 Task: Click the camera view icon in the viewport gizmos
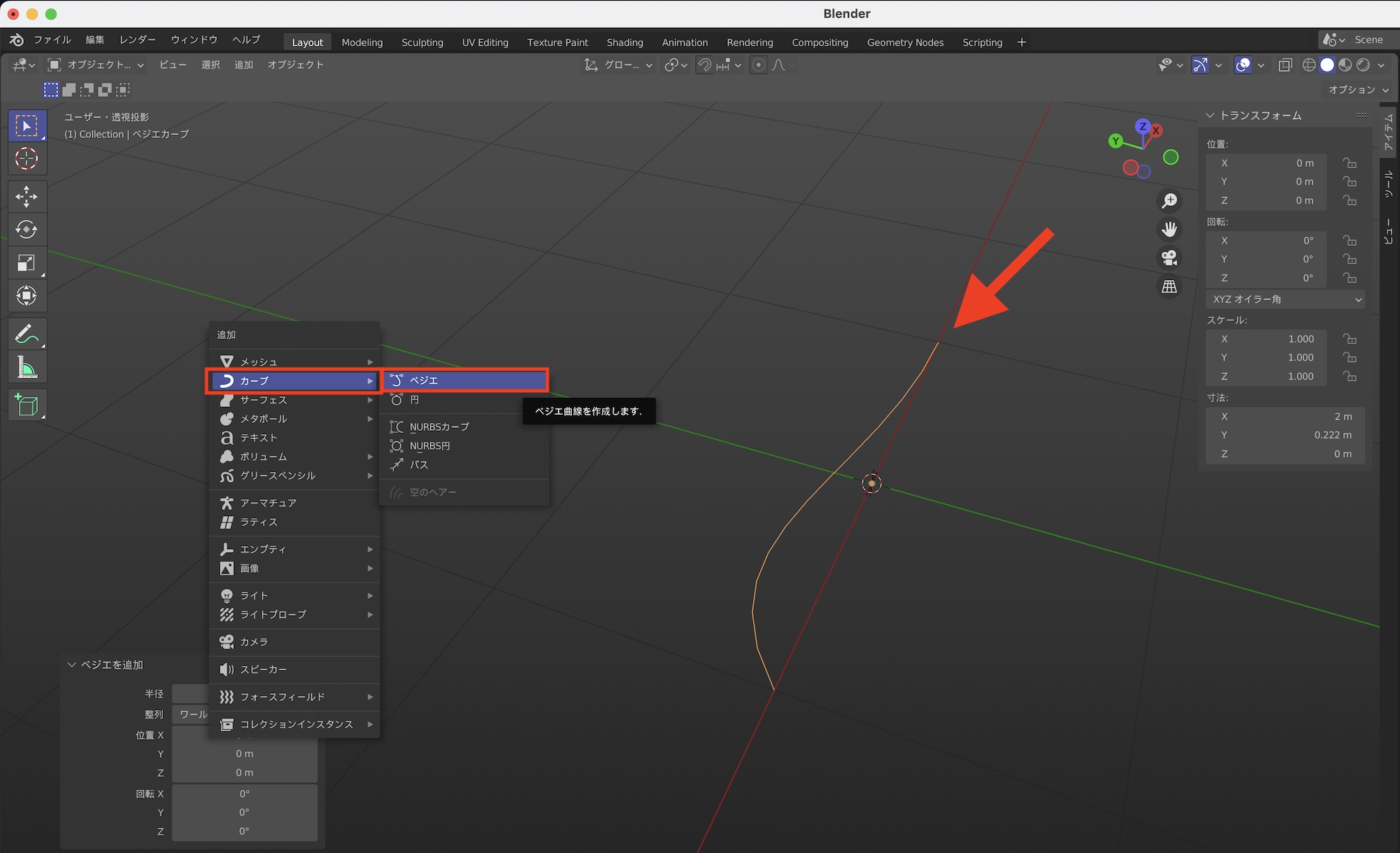1169,258
